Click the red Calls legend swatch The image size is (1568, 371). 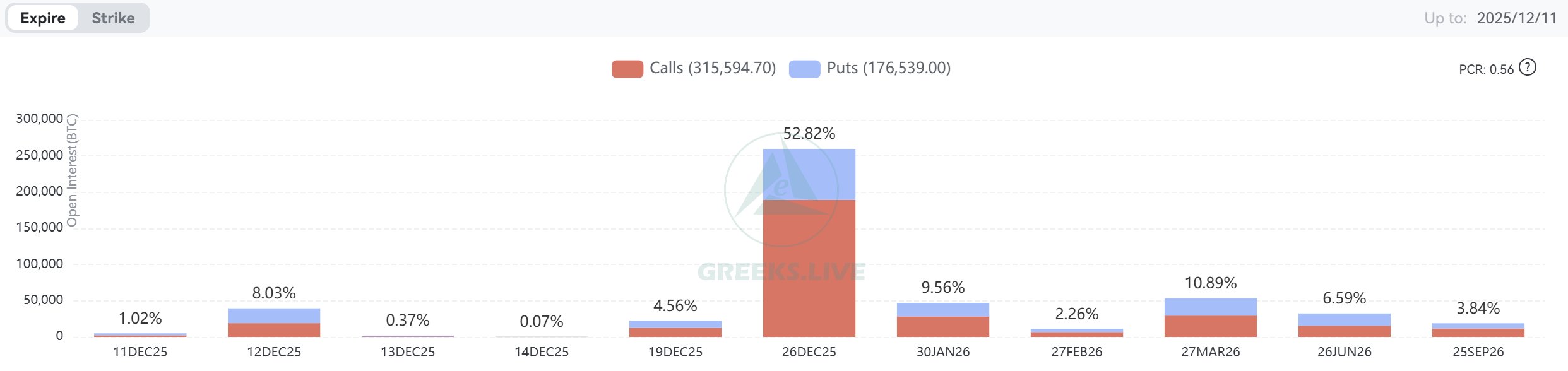click(x=627, y=69)
